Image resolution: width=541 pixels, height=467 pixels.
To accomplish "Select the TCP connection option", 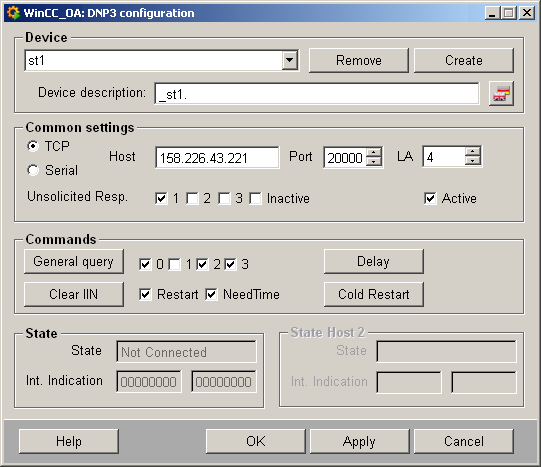I will (x=33, y=146).
